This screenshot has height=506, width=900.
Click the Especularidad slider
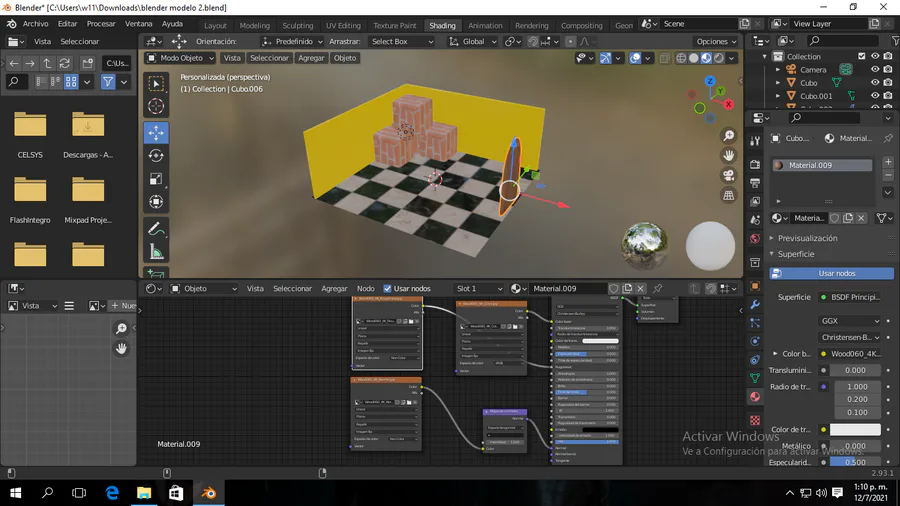point(855,462)
